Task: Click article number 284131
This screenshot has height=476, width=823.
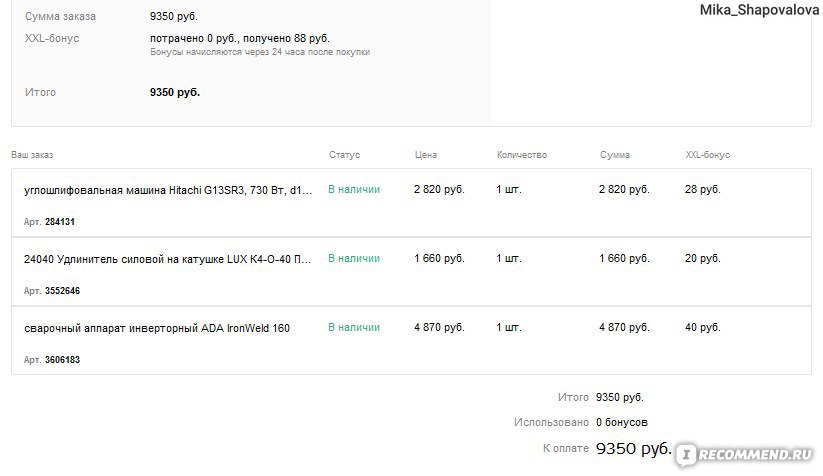Action: (60, 221)
